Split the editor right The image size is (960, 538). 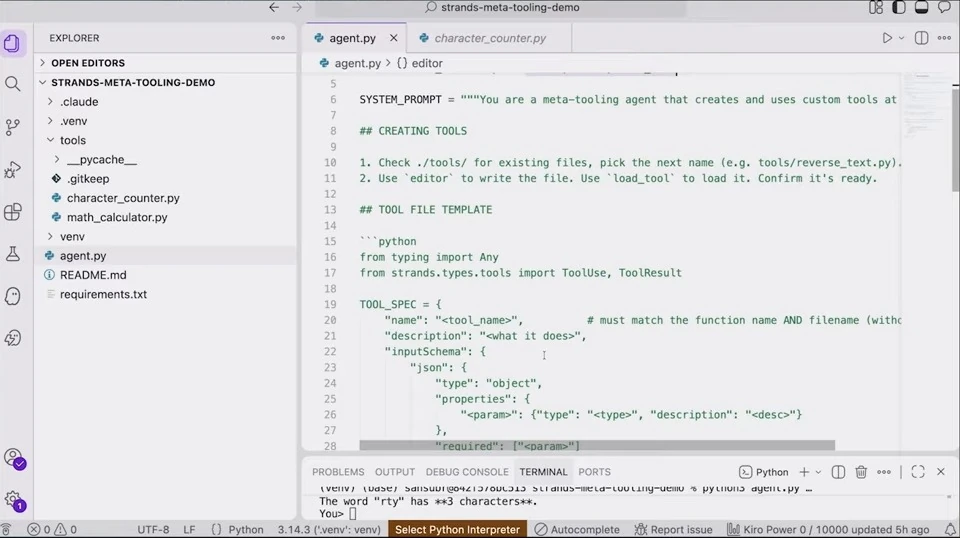(x=921, y=38)
